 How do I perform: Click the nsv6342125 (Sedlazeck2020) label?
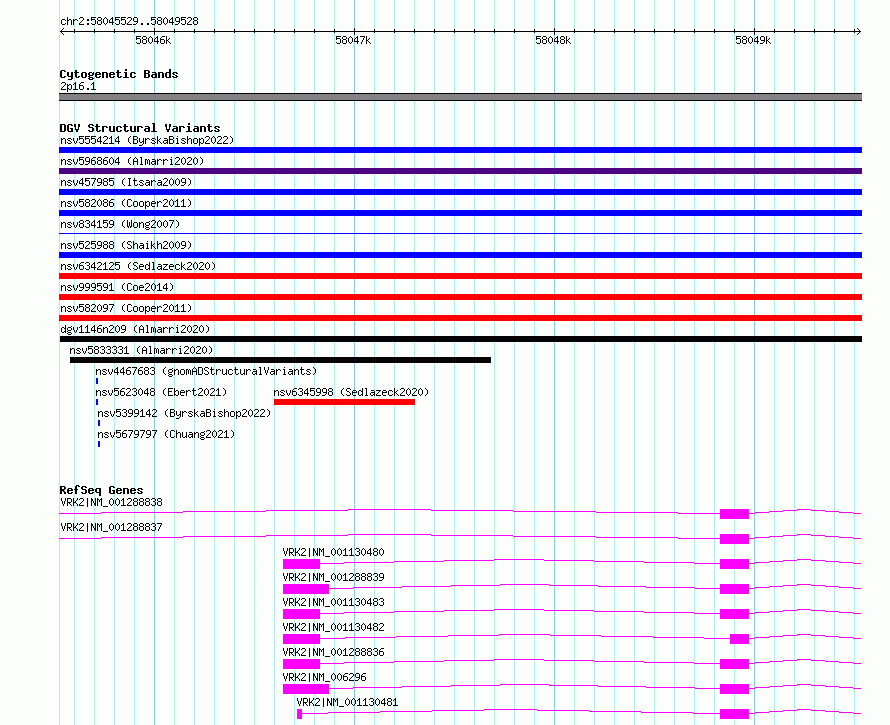(x=138, y=266)
